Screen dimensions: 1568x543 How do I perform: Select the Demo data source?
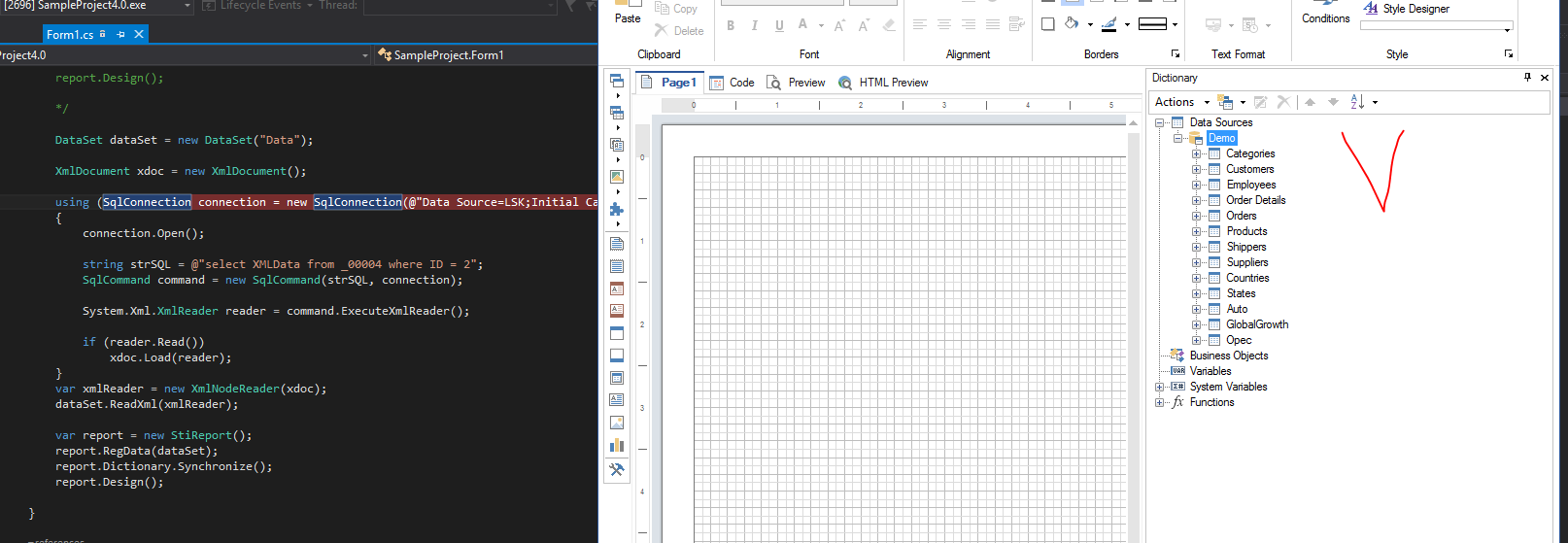pos(1222,138)
